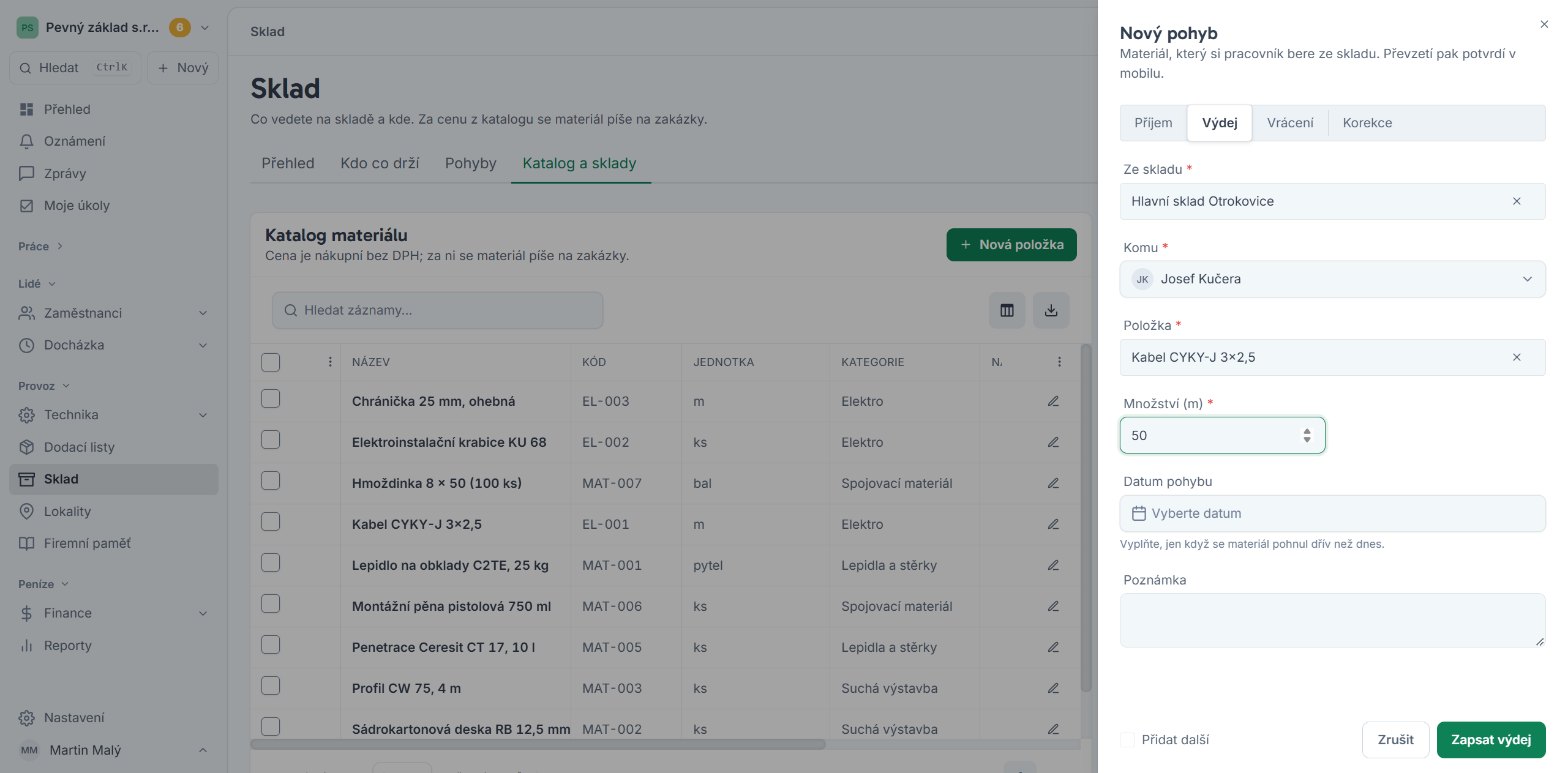Switch to the Příjem movement tab

pyautogui.click(x=1153, y=123)
